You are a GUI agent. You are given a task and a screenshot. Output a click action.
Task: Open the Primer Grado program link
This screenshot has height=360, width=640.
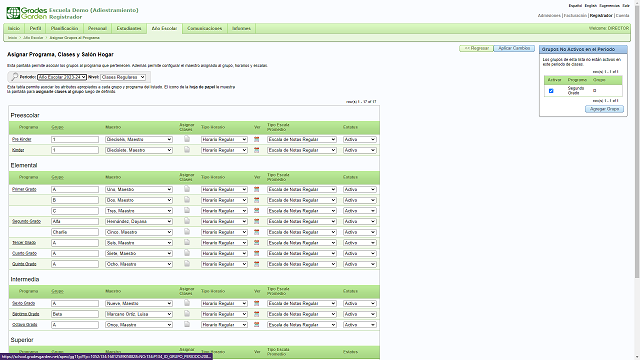coord(24,189)
